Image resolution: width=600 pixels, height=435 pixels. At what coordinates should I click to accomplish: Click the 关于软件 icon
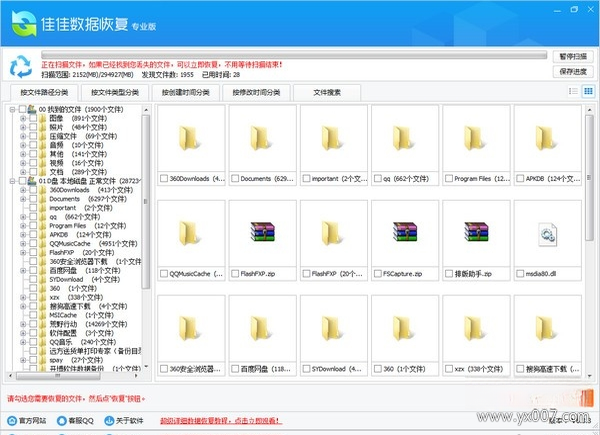(109, 420)
